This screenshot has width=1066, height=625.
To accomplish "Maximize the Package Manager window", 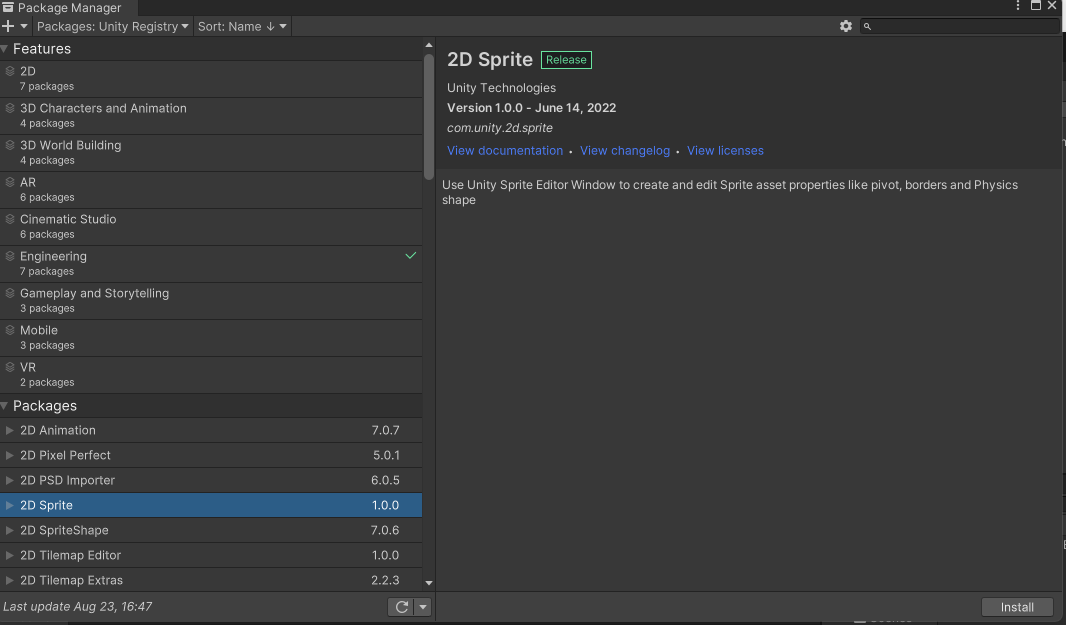I will 1035,6.
